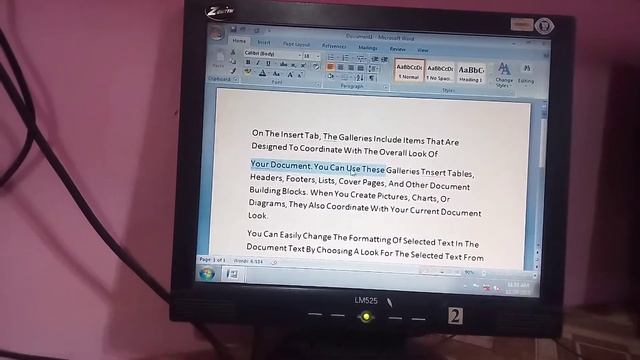Open the Font Color arrow dropdown

269,73
